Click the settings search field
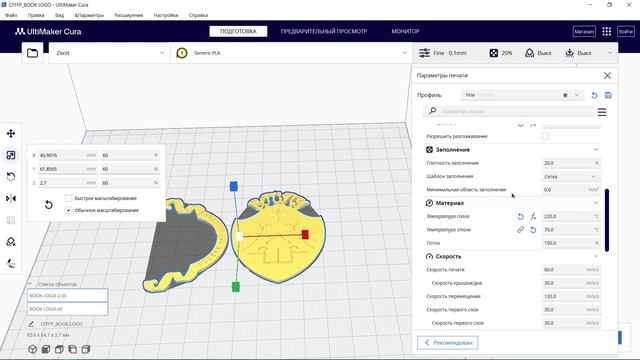The image size is (640, 360). (x=509, y=111)
